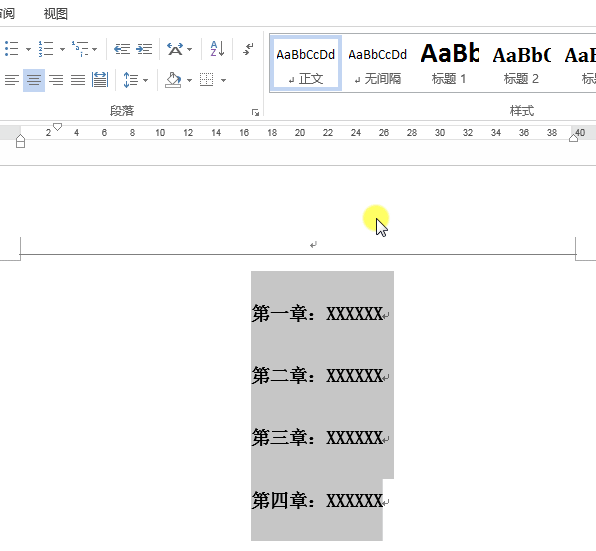This screenshot has width=596, height=551.
Task: Open the line spacing dropdown arrow
Action: 145,80
